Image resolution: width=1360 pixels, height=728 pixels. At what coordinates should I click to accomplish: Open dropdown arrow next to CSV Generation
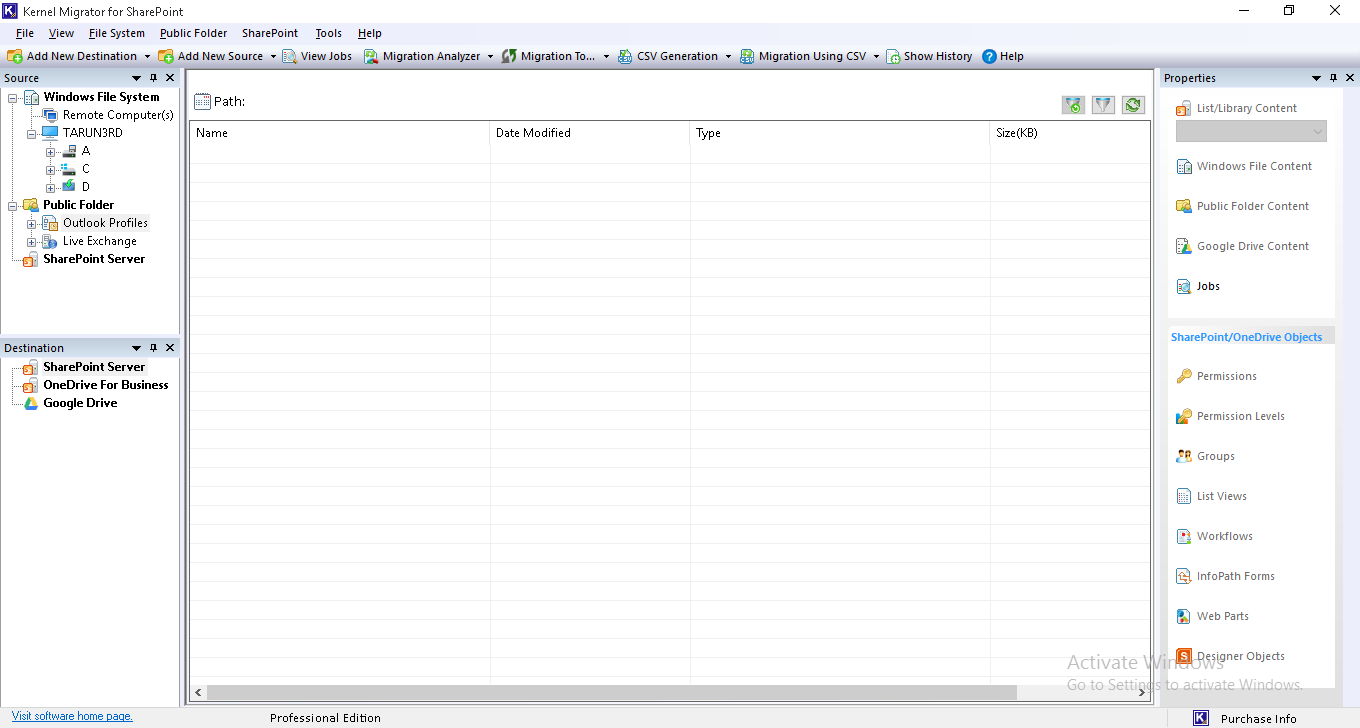pos(728,57)
